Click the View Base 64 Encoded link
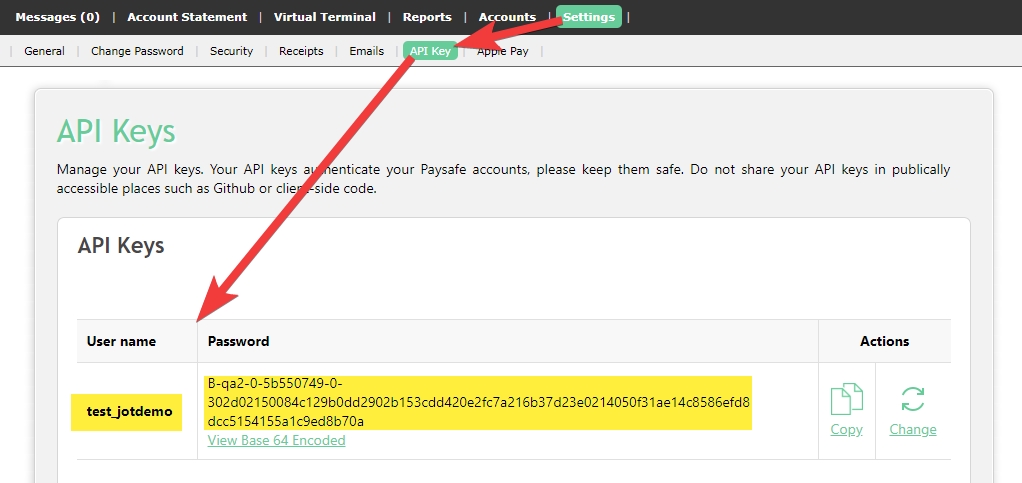The height and width of the screenshot is (483, 1022). pos(276,441)
